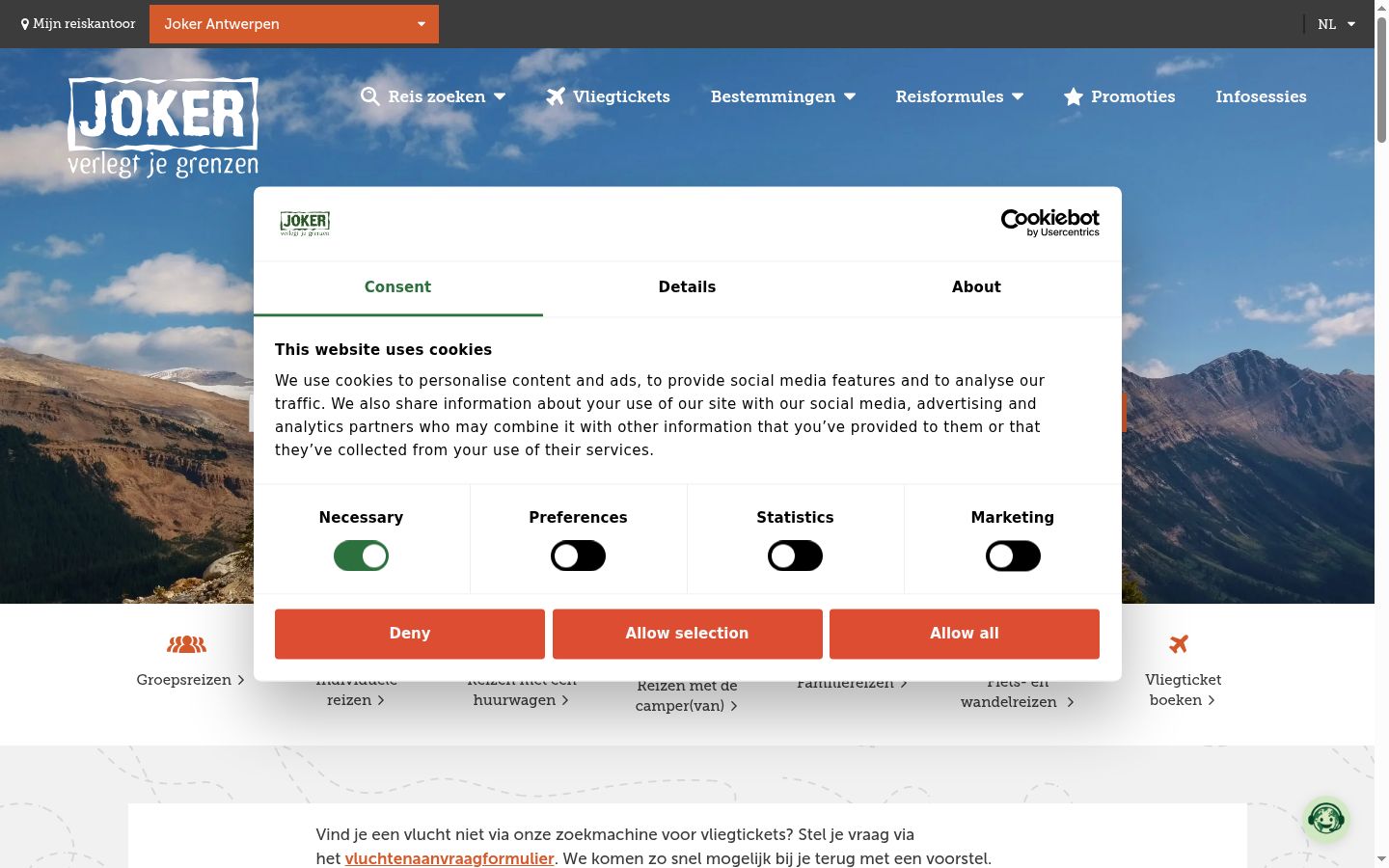Click the page vertical scrollbar thumb

(1381, 82)
